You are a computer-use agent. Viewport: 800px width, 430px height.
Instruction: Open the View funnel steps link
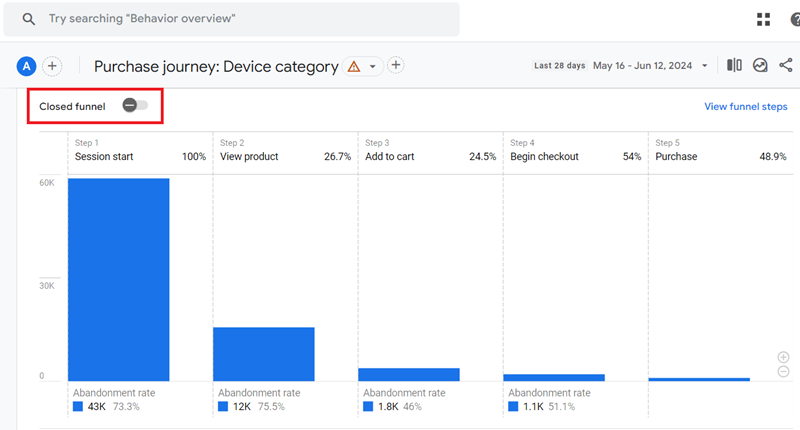pyautogui.click(x=745, y=107)
